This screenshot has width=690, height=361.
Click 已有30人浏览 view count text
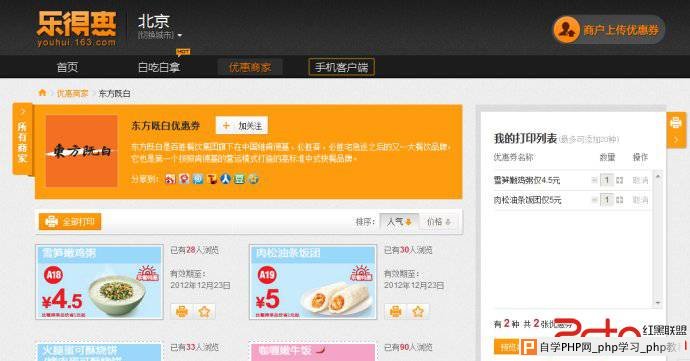point(408,250)
